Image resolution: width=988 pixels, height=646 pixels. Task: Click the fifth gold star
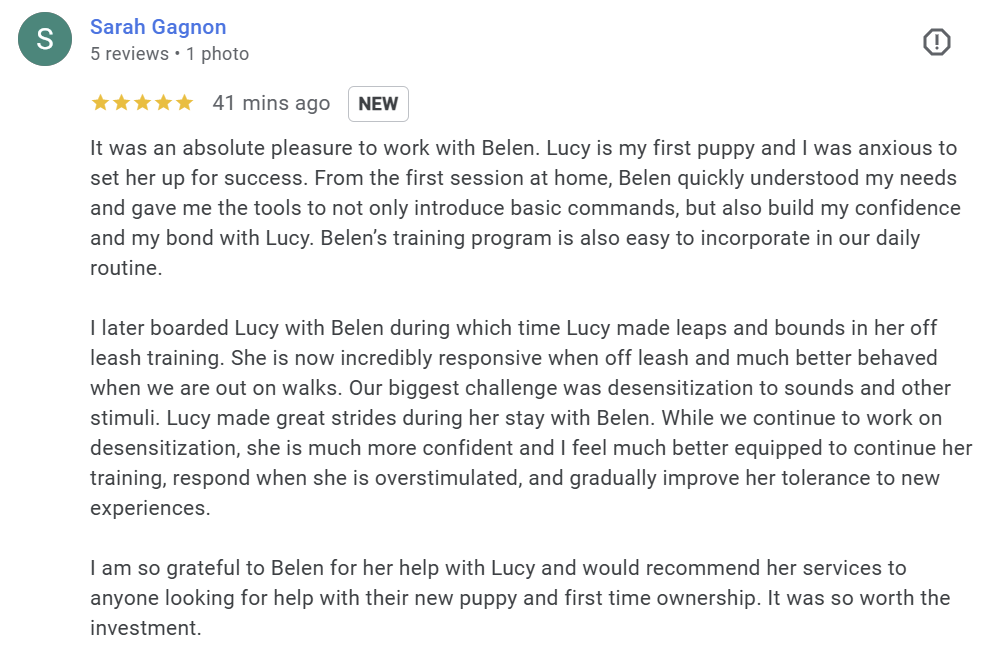coord(184,102)
